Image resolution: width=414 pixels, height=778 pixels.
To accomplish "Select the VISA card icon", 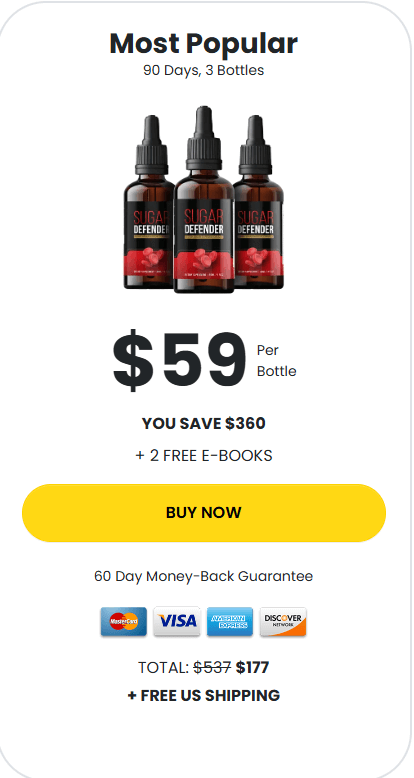I will [177, 621].
